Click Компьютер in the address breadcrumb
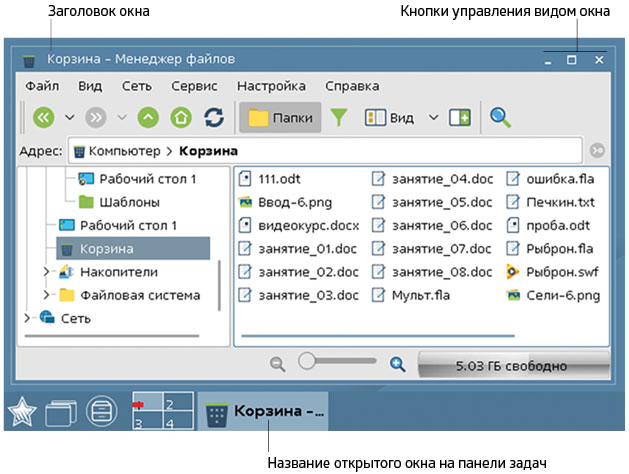 point(123,151)
